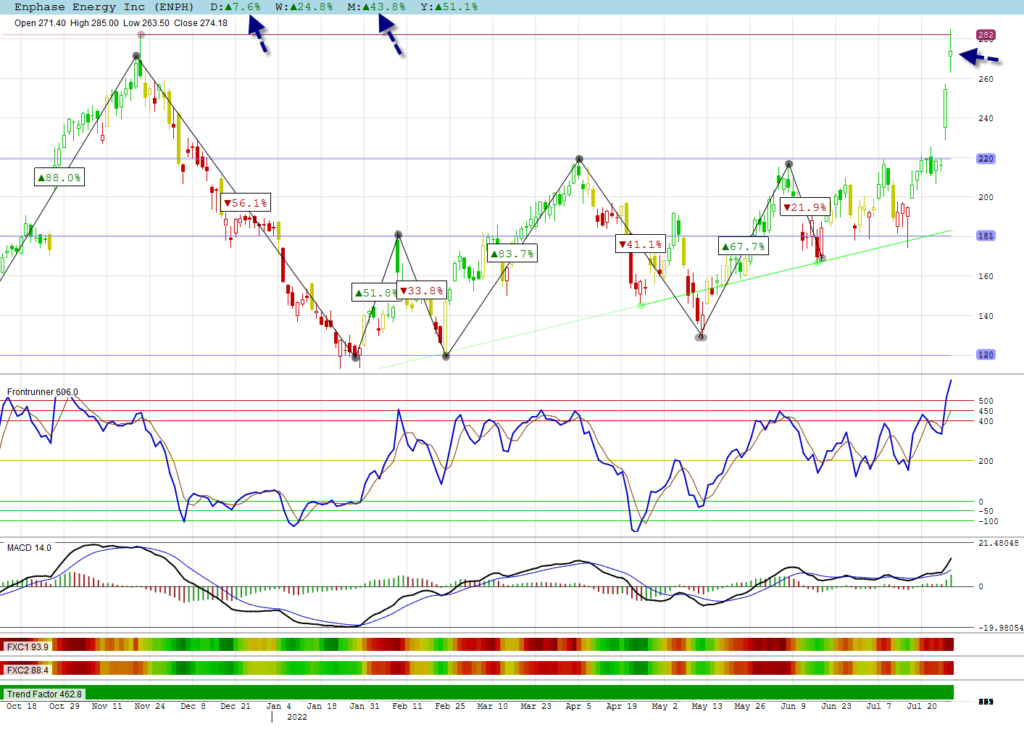The width and height of the screenshot is (1024, 735).
Task: Click the May swing low pivot marker
Action: (701, 337)
